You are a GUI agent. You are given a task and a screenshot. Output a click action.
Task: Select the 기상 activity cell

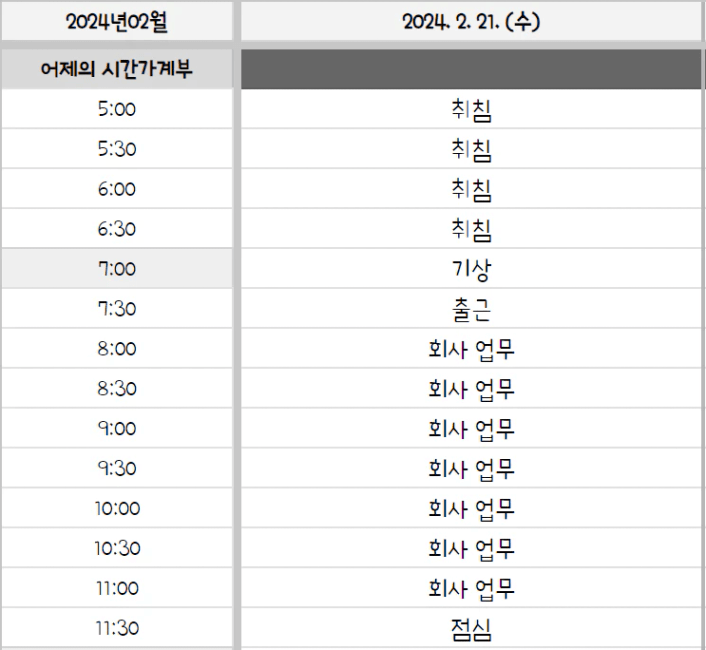click(472, 269)
